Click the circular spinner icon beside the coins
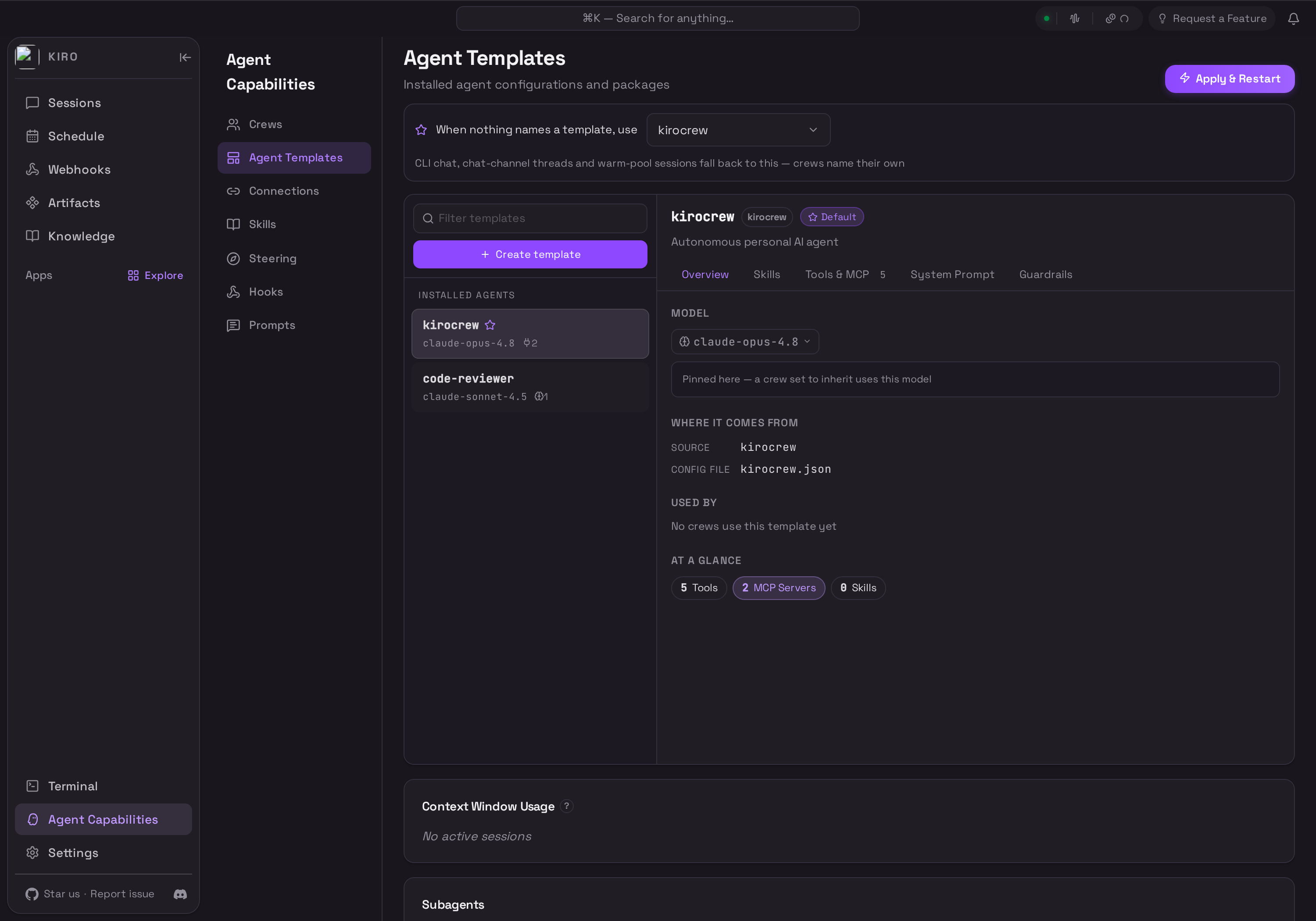The image size is (1316, 921). 1125,18
